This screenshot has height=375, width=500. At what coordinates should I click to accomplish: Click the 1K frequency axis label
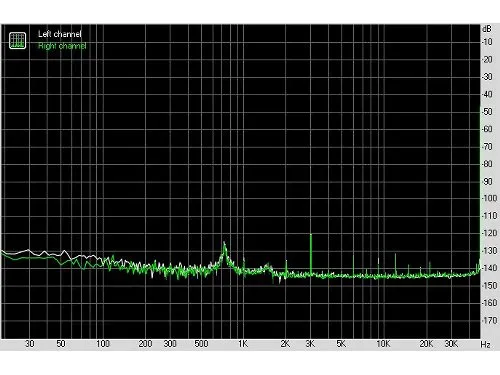243,344
